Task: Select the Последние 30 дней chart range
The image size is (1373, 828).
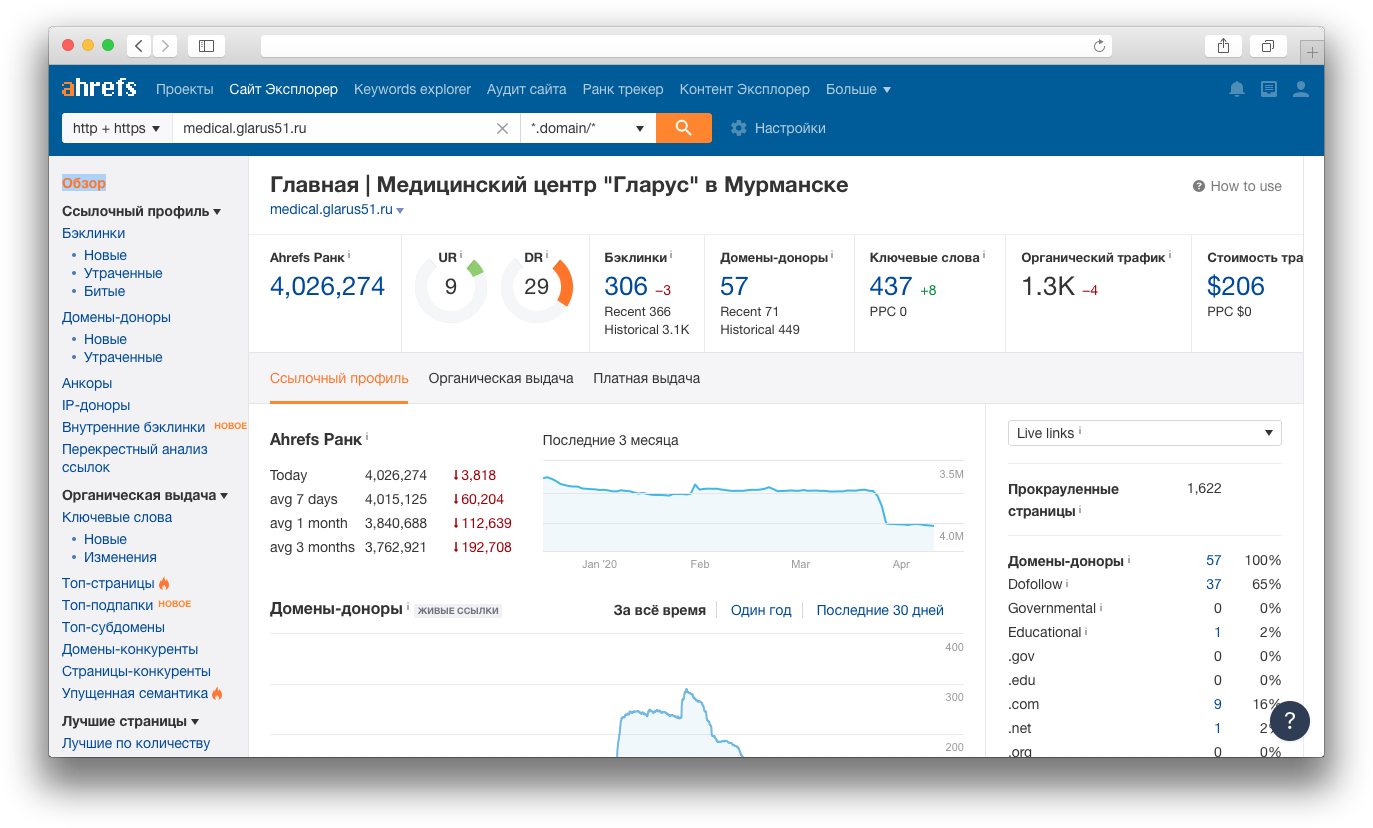Action: pyautogui.click(x=880, y=610)
